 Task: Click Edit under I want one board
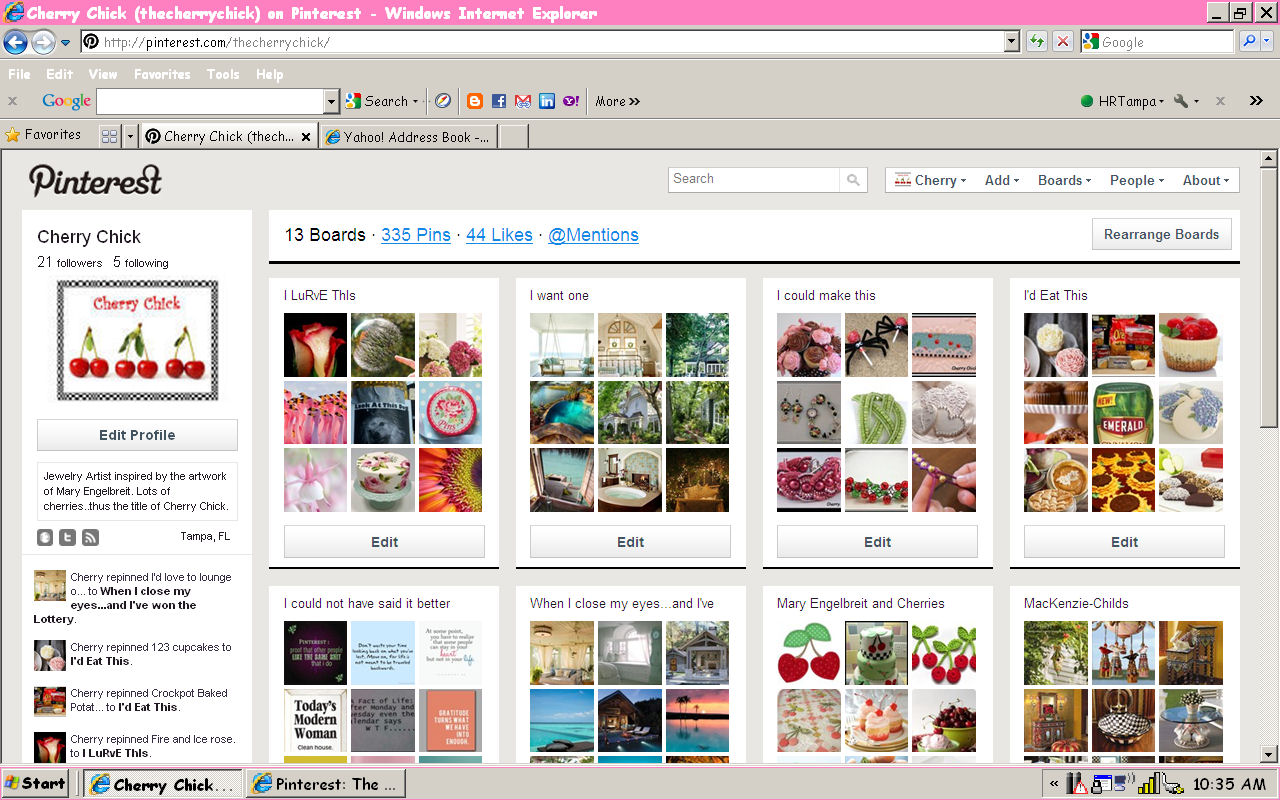[630, 542]
